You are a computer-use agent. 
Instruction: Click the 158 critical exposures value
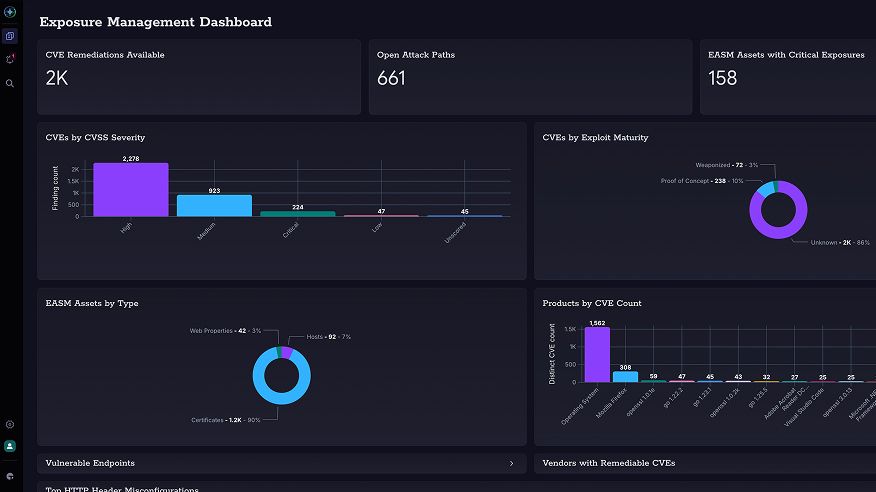point(722,78)
